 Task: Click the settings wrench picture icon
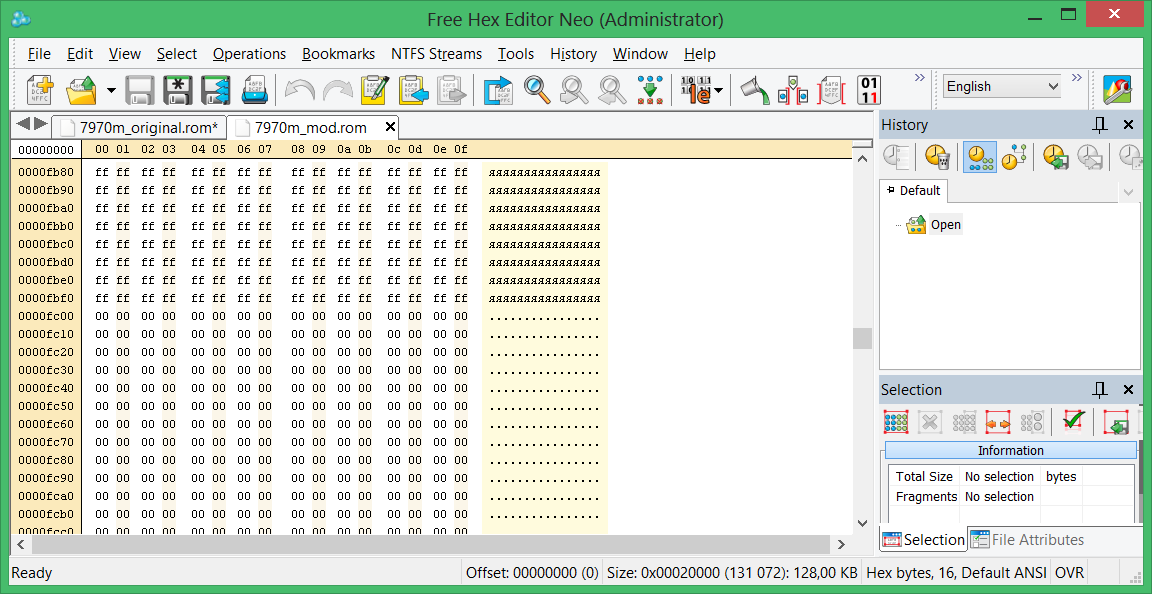(x=1117, y=90)
